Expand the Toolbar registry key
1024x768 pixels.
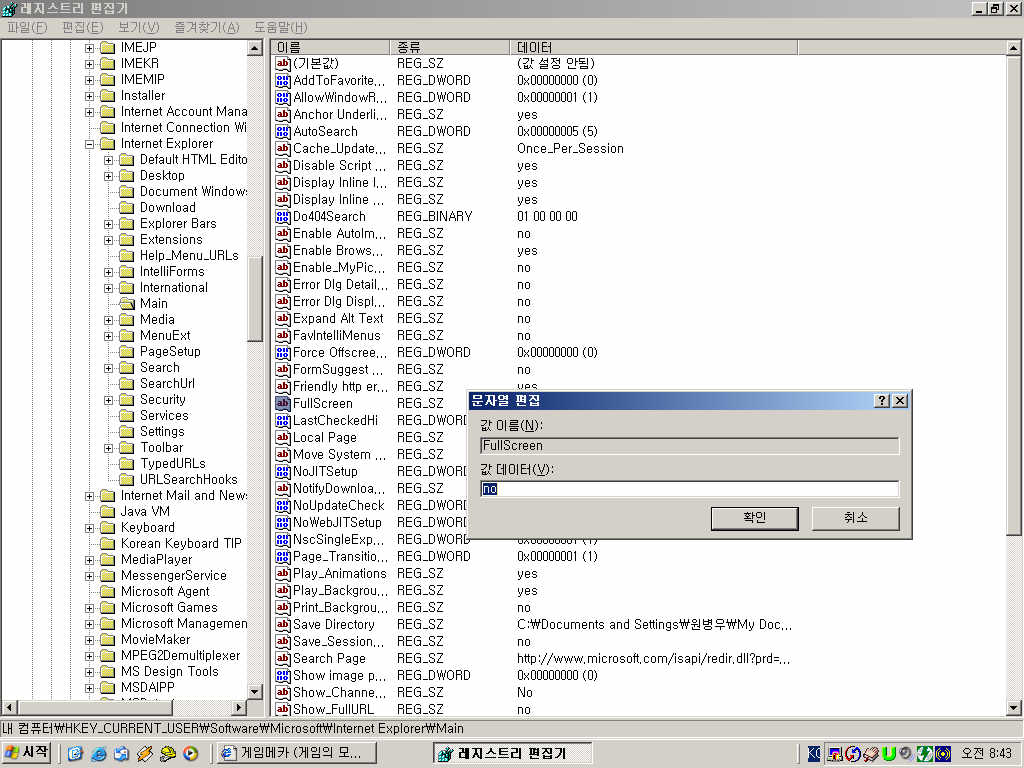pyautogui.click(x=108, y=447)
